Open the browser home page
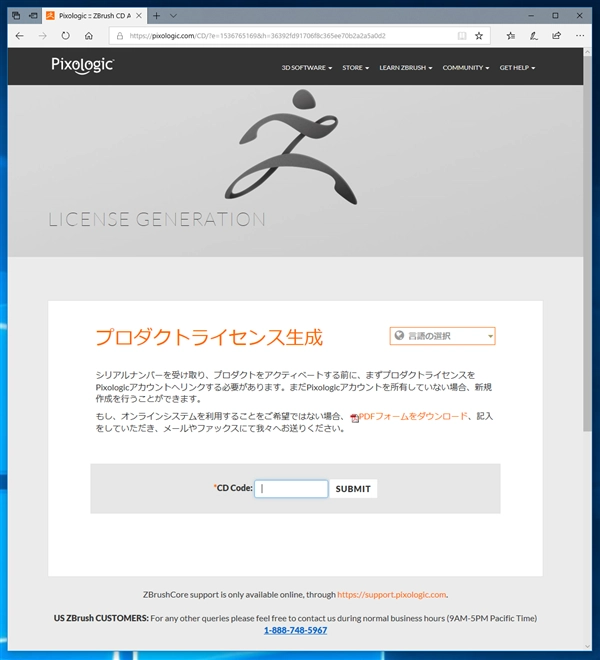This screenshot has height=660, width=600. 88,36
